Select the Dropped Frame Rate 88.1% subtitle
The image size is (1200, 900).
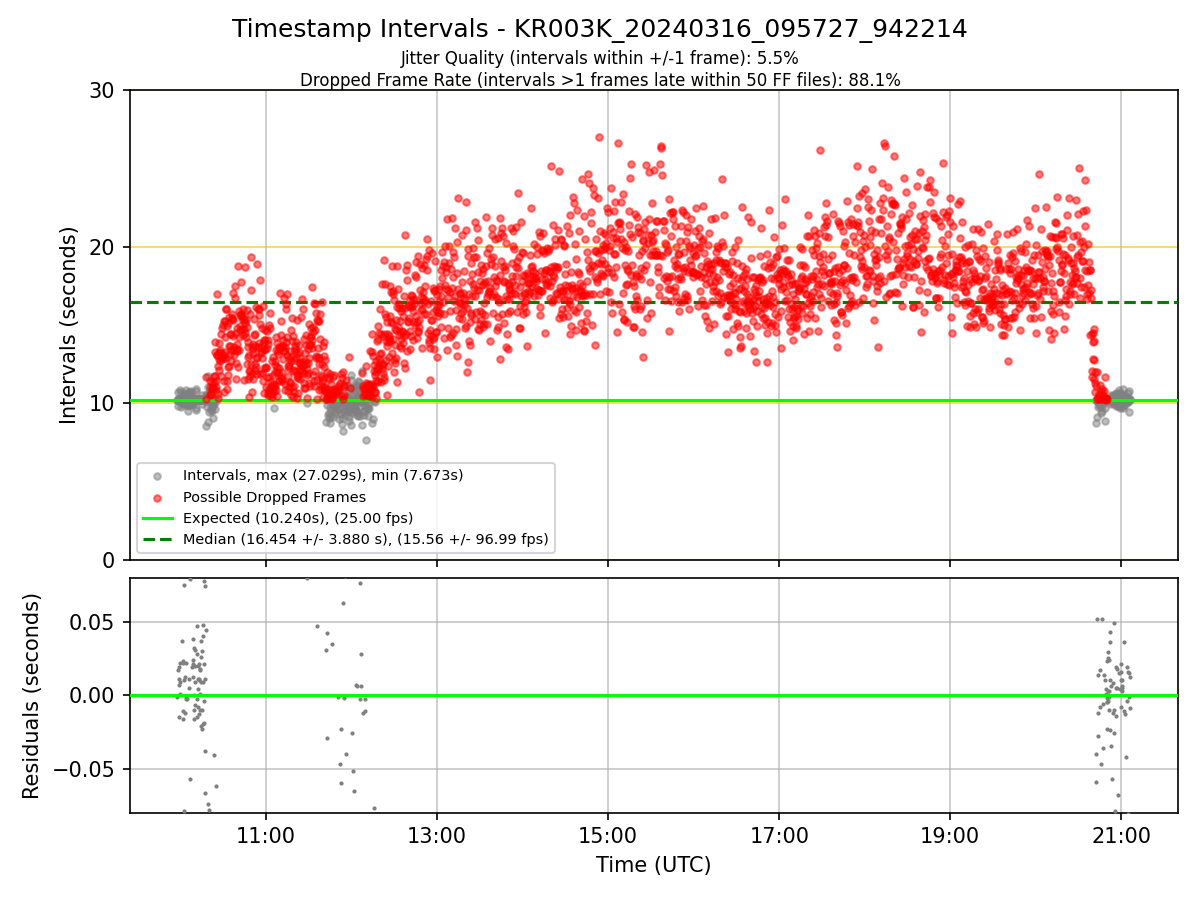pos(600,80)
